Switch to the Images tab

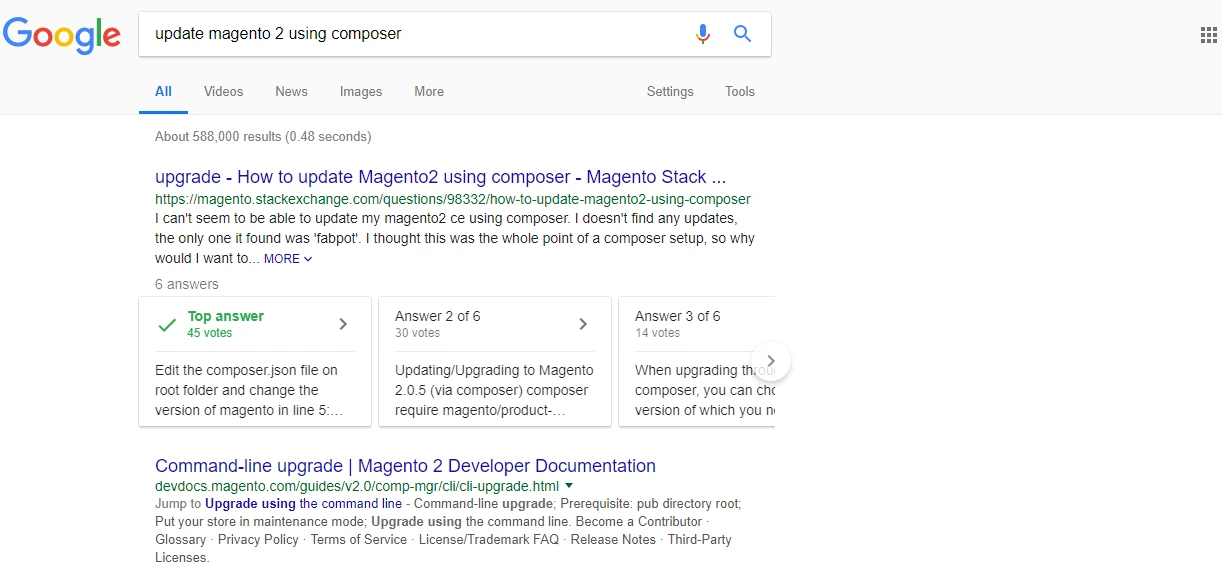pos(361,91)
